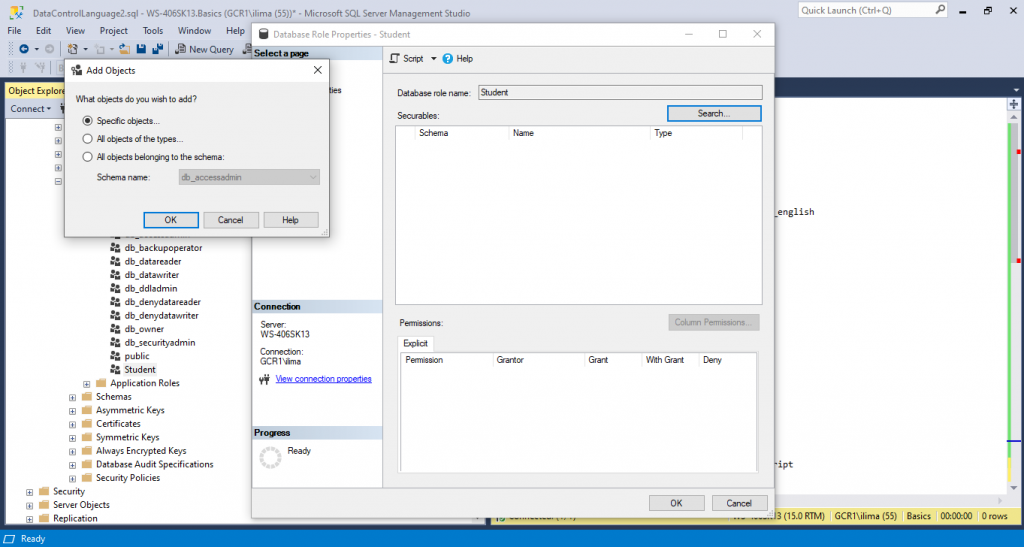
Task: Open the Schema name combo box
Action: pos(249,177)
